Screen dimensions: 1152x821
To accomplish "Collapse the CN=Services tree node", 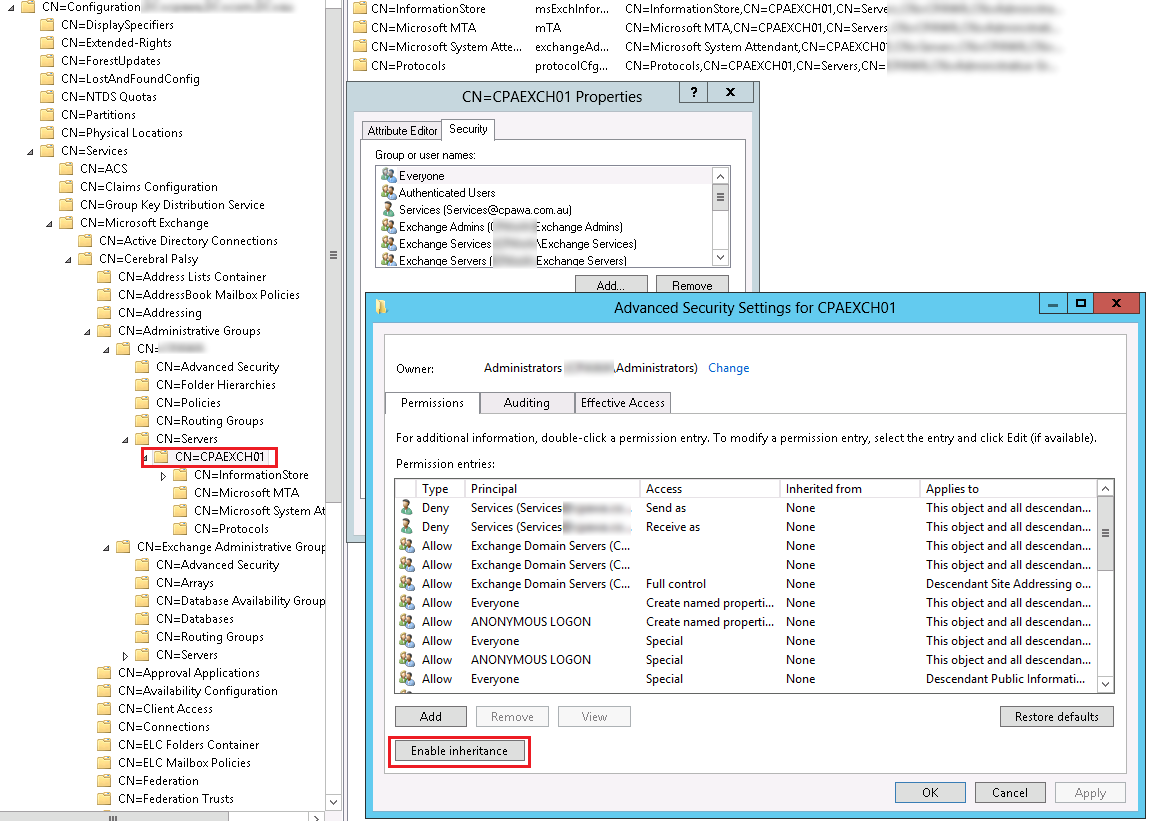I will 30,151.
